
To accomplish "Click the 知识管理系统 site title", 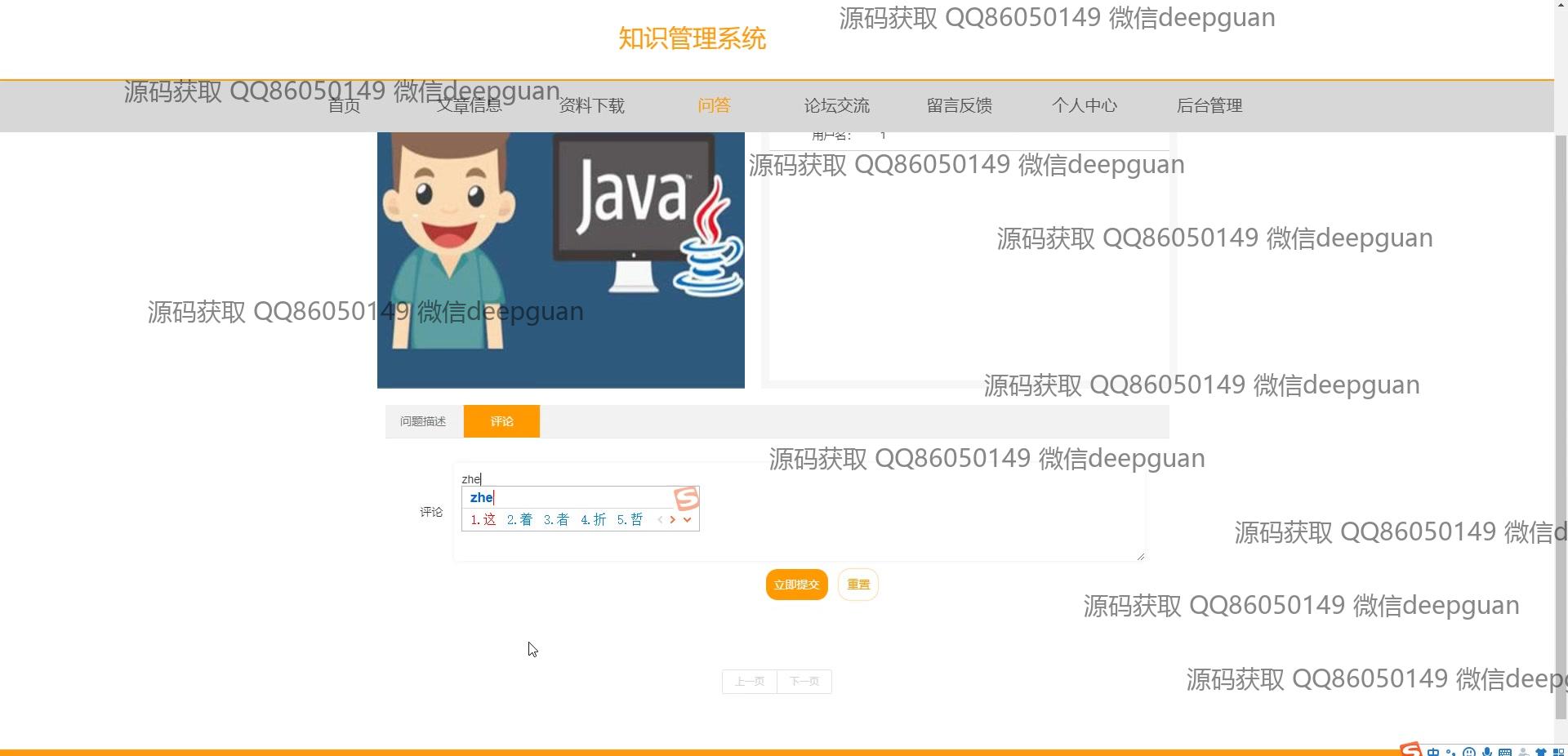I will (692, 38).
